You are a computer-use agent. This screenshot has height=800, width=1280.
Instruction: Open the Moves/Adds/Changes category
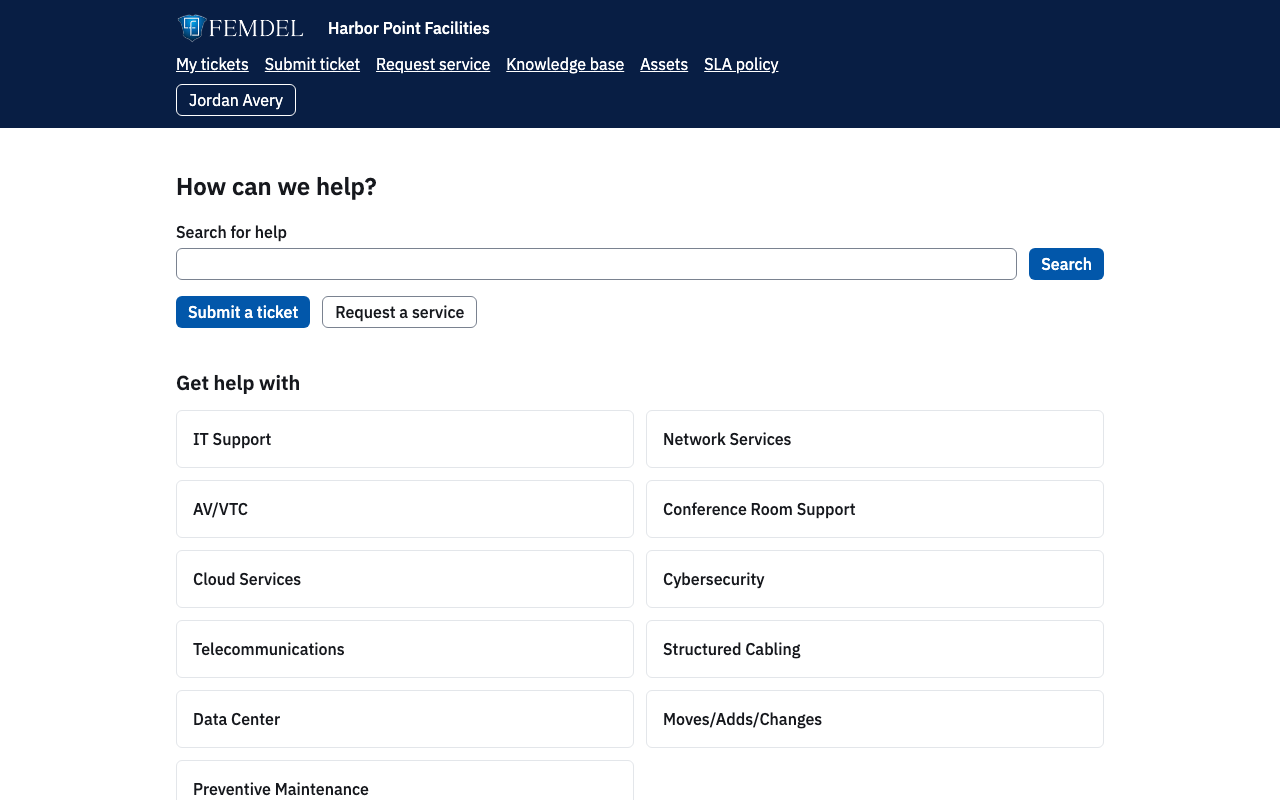[x=875, y=719]
